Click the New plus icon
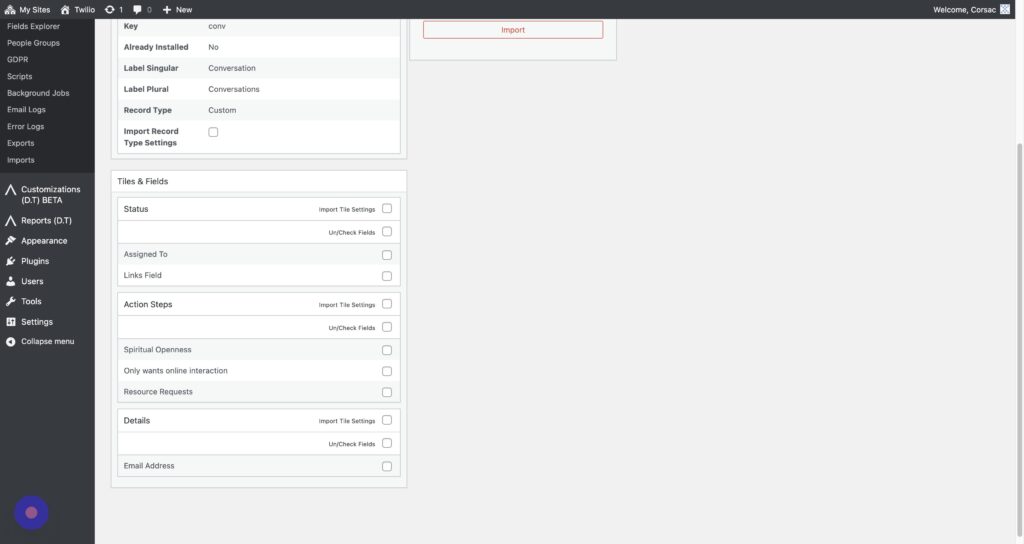The height and width of the screenshot is (544, 1024). tap(167, 9)
